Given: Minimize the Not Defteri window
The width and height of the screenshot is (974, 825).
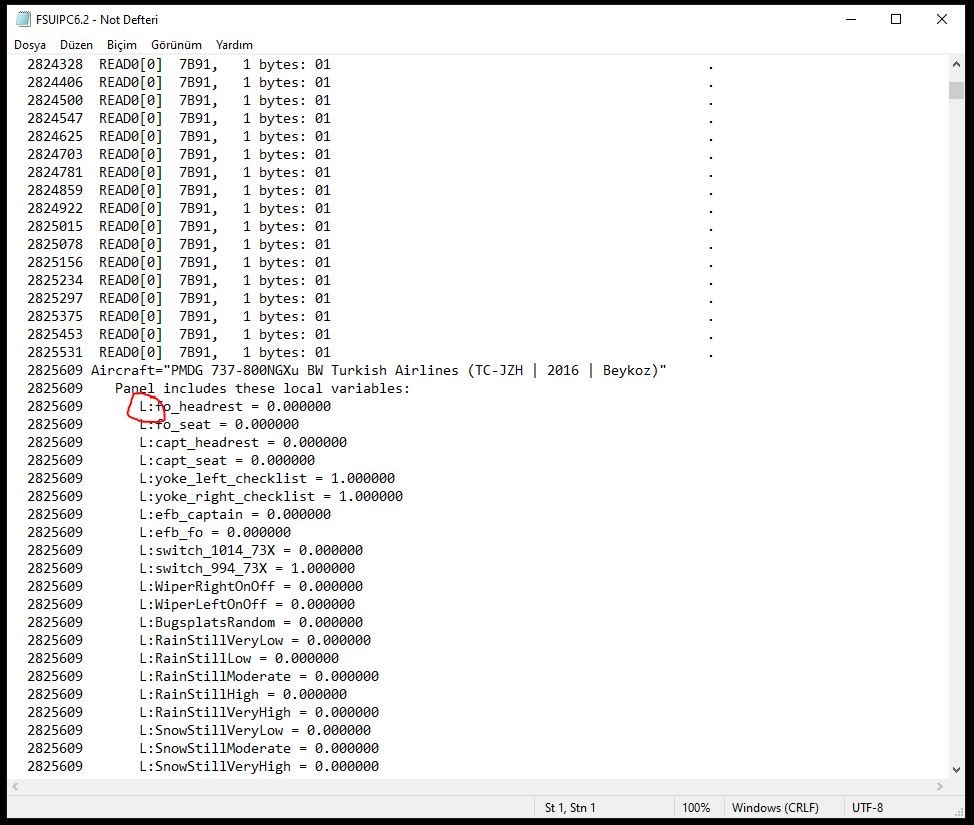Looking at the screenshot, I should (x=851, y=19).
